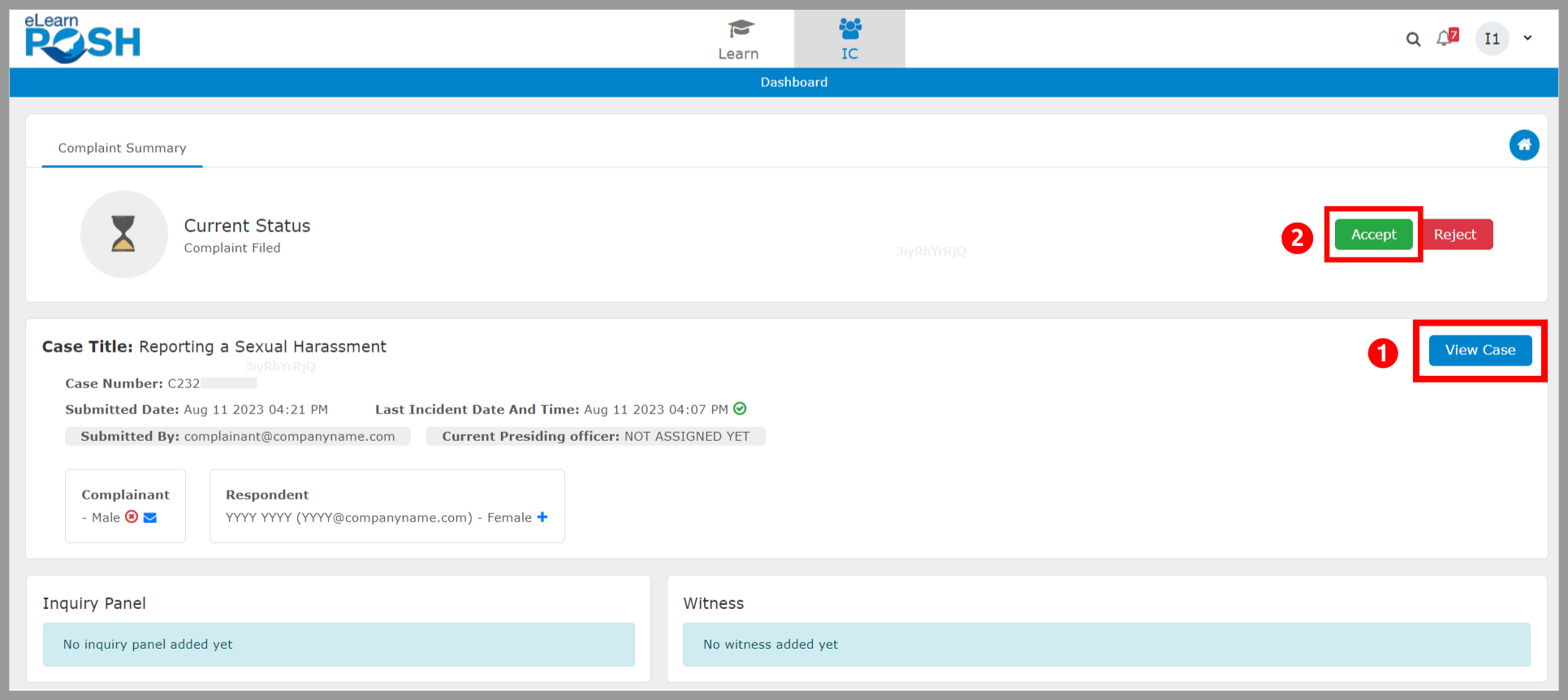This screenshot has height=700, width=1568.
Task: Click the No inquiry panel added banner
Action: point(339,645)
